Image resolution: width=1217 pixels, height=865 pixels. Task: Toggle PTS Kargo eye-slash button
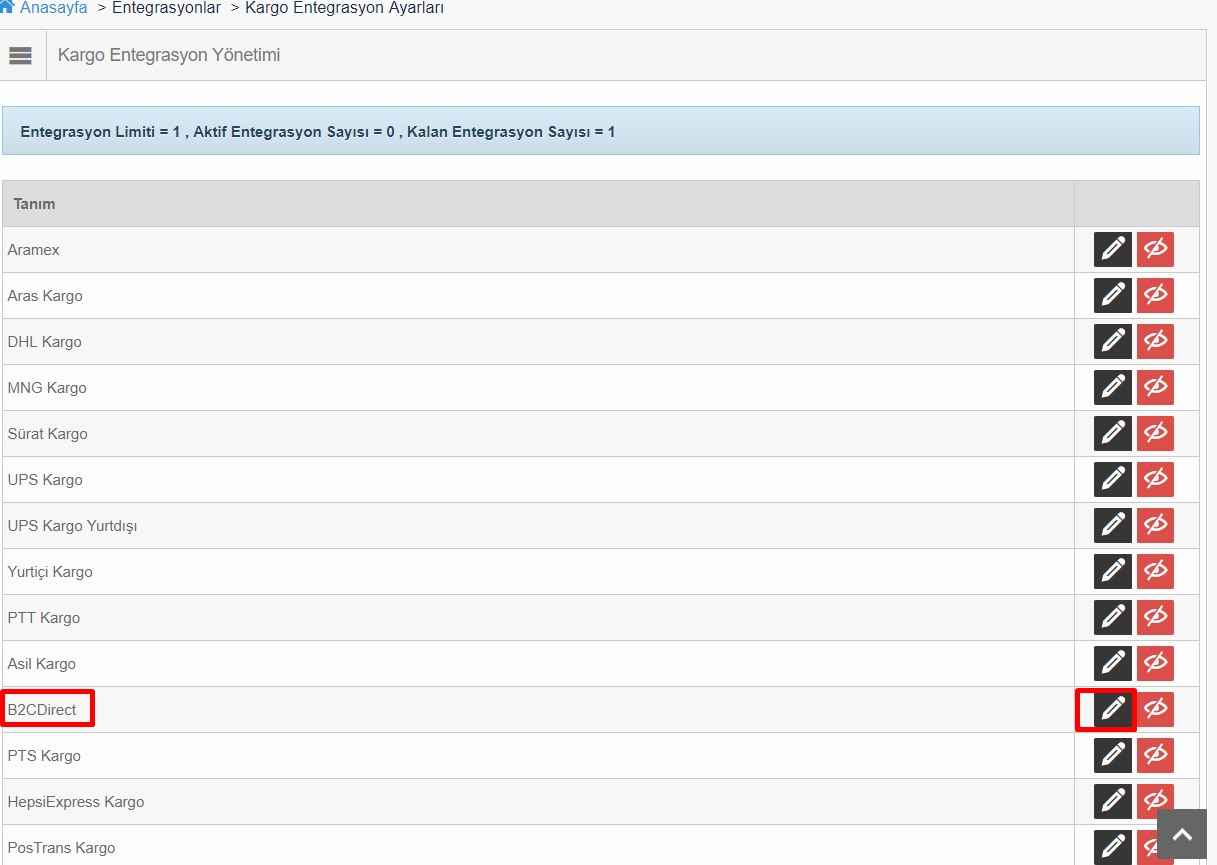point(1155,756)
